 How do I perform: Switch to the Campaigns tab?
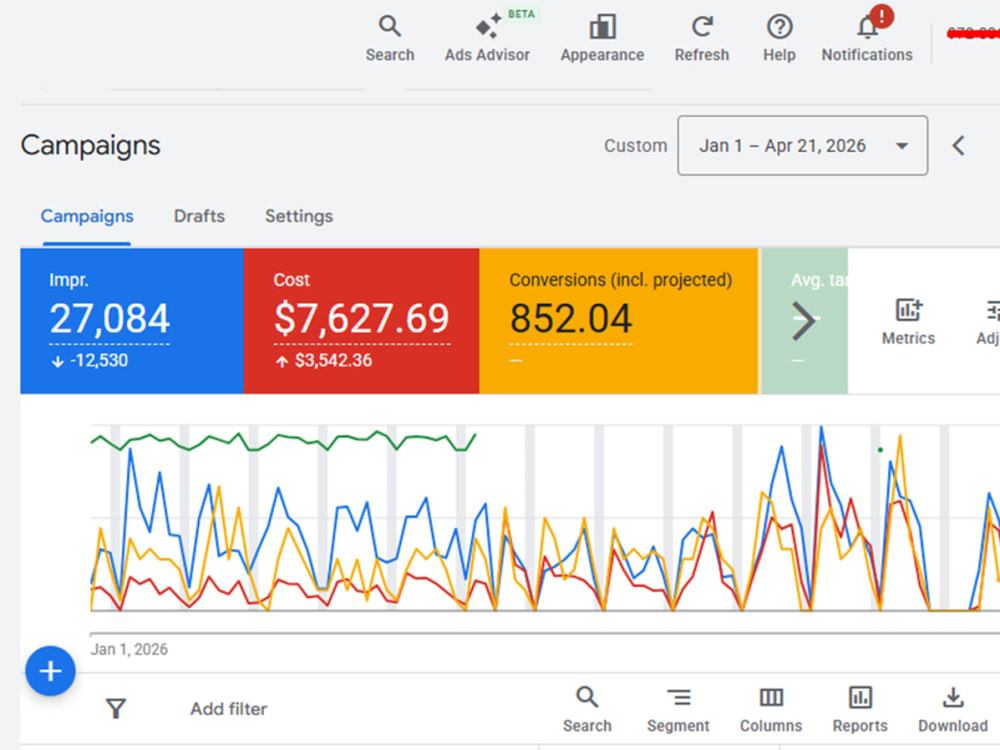tap(87, 216)
